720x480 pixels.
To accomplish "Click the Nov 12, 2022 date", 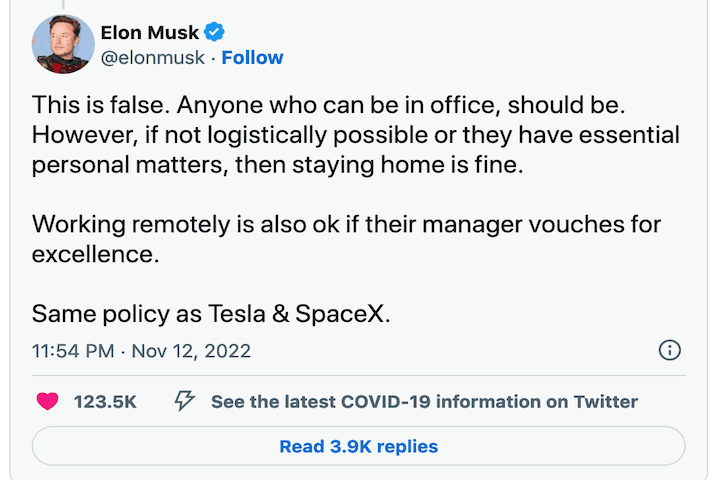I will (x=192, y=351).
